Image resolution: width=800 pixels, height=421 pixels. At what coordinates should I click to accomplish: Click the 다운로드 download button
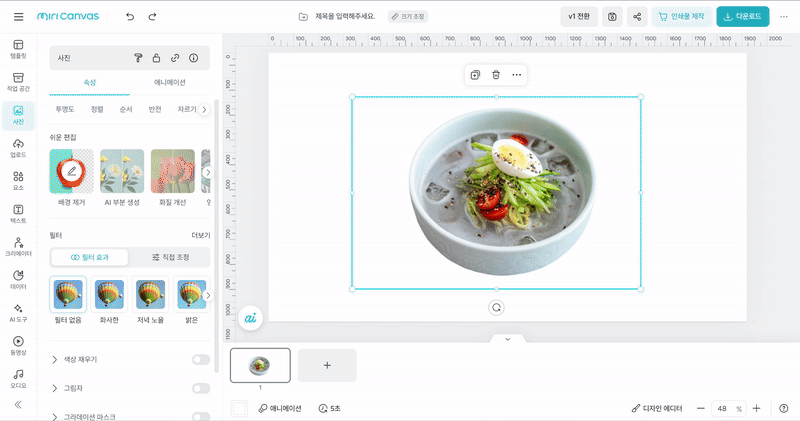743,17
